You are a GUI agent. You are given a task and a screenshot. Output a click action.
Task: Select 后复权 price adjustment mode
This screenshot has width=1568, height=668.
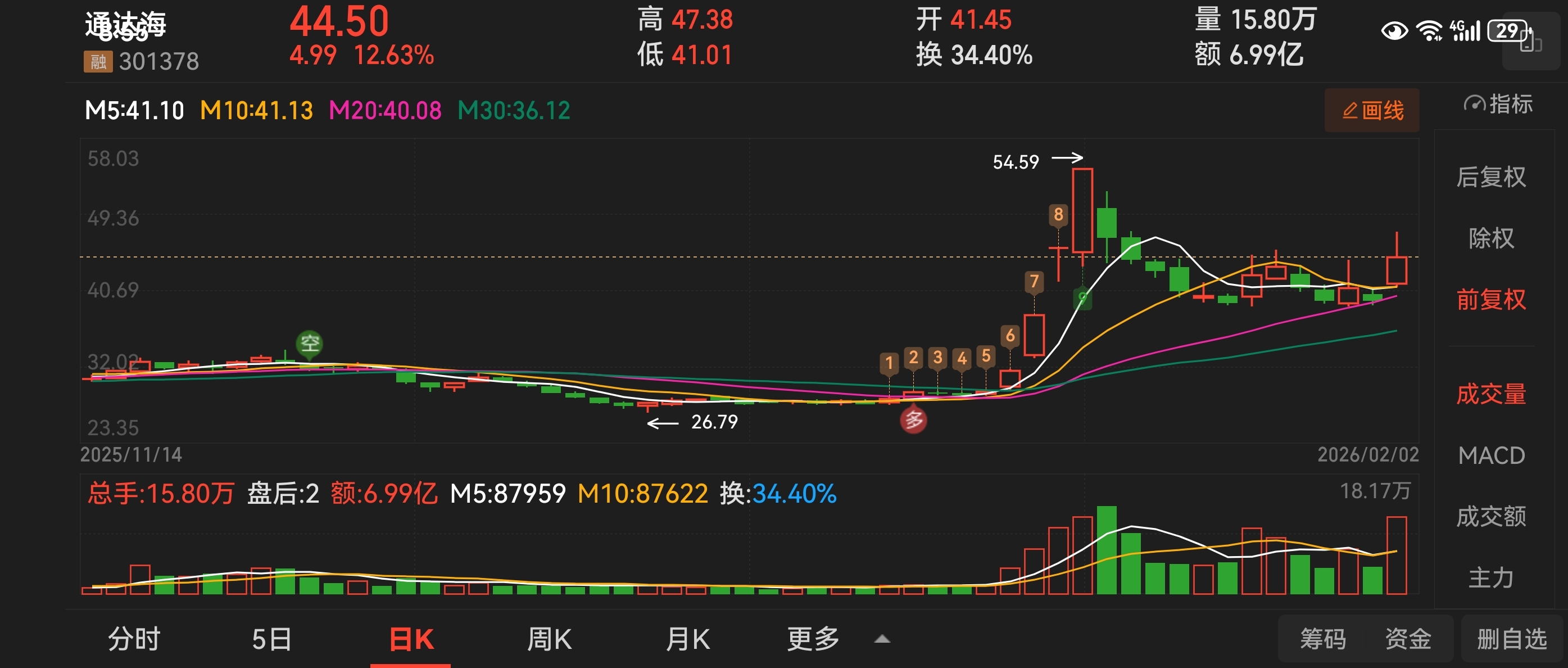tap(1490, 177)
